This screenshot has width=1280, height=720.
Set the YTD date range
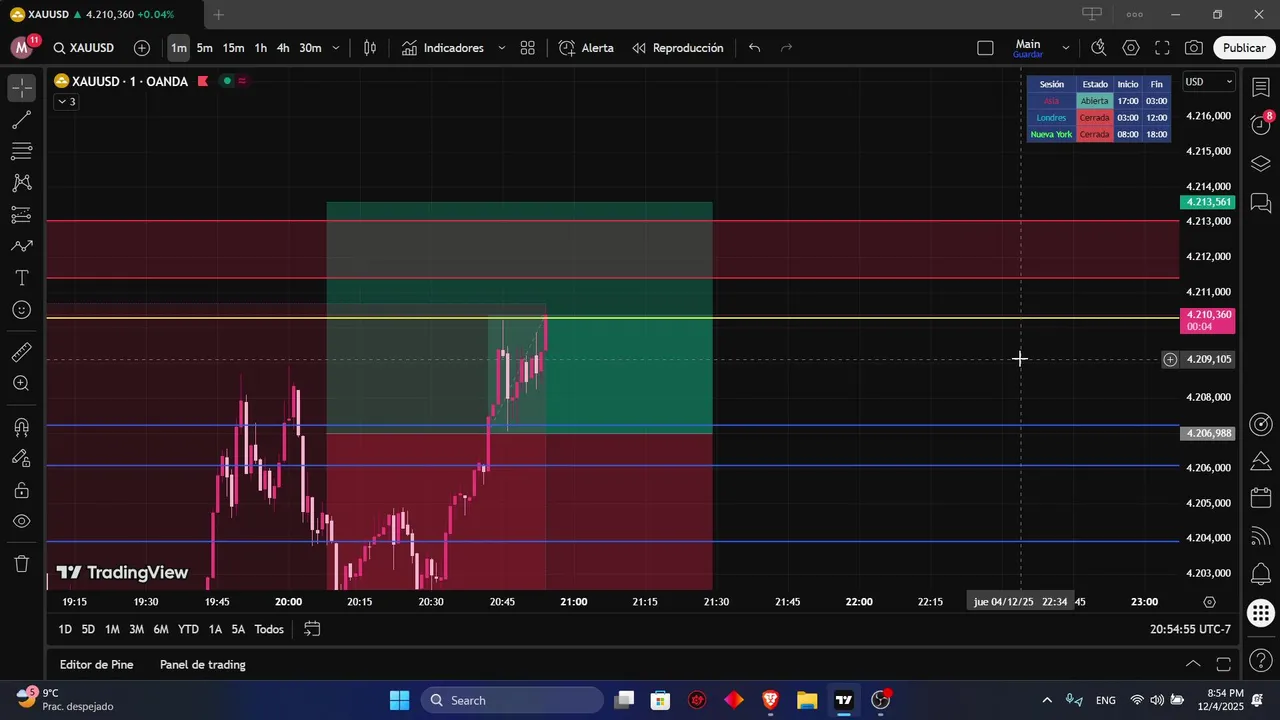(x=188, y=629)
